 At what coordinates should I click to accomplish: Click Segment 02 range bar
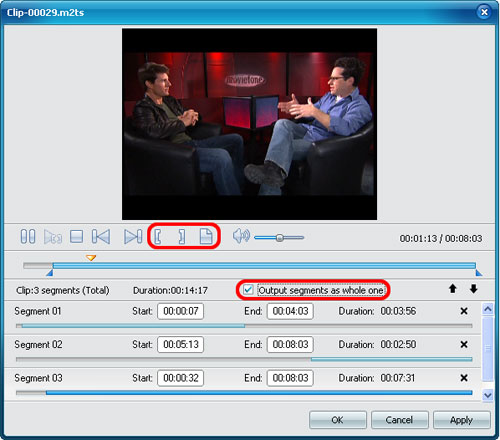244,359
